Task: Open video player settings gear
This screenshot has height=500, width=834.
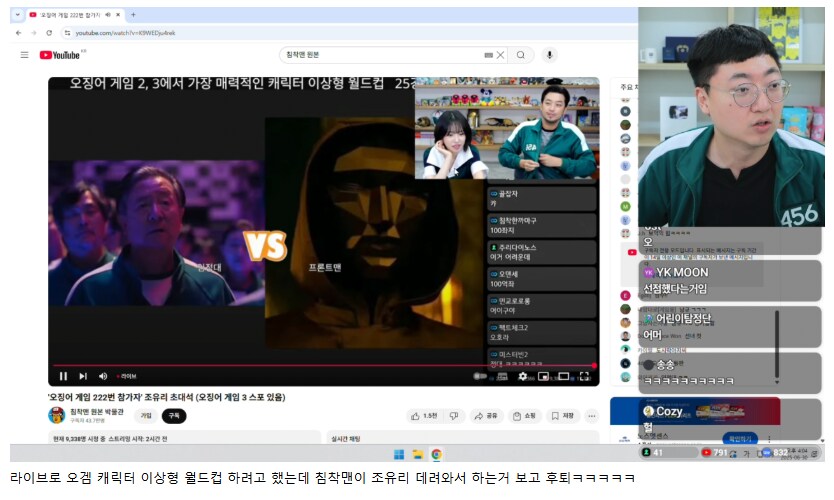Action: pos(523,376)
